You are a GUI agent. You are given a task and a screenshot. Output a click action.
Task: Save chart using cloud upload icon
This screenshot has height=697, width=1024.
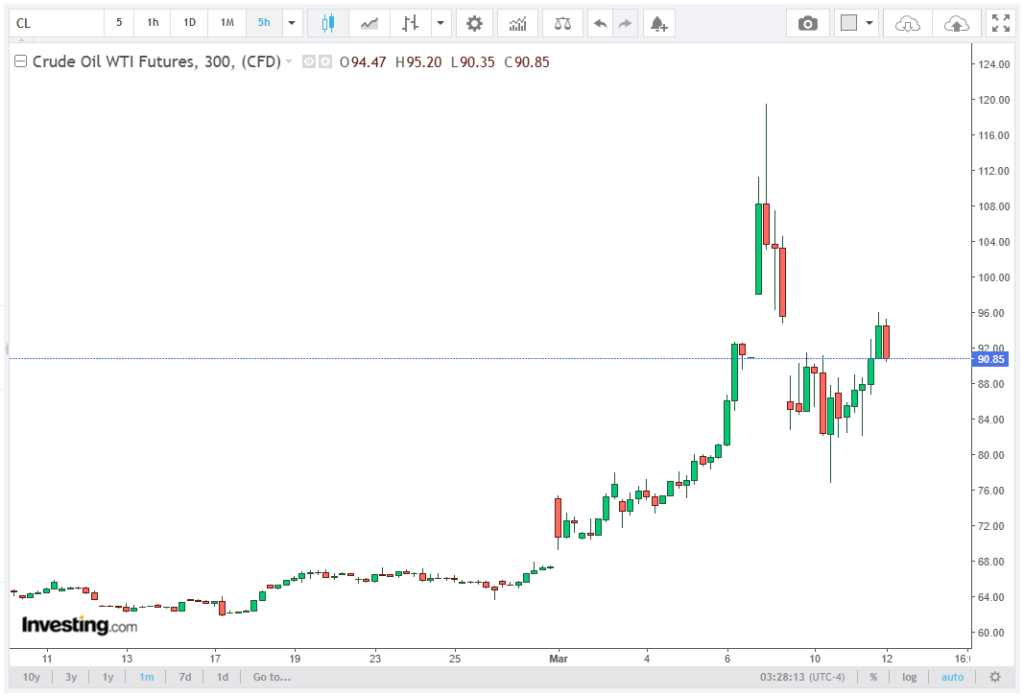pos(956,22)
